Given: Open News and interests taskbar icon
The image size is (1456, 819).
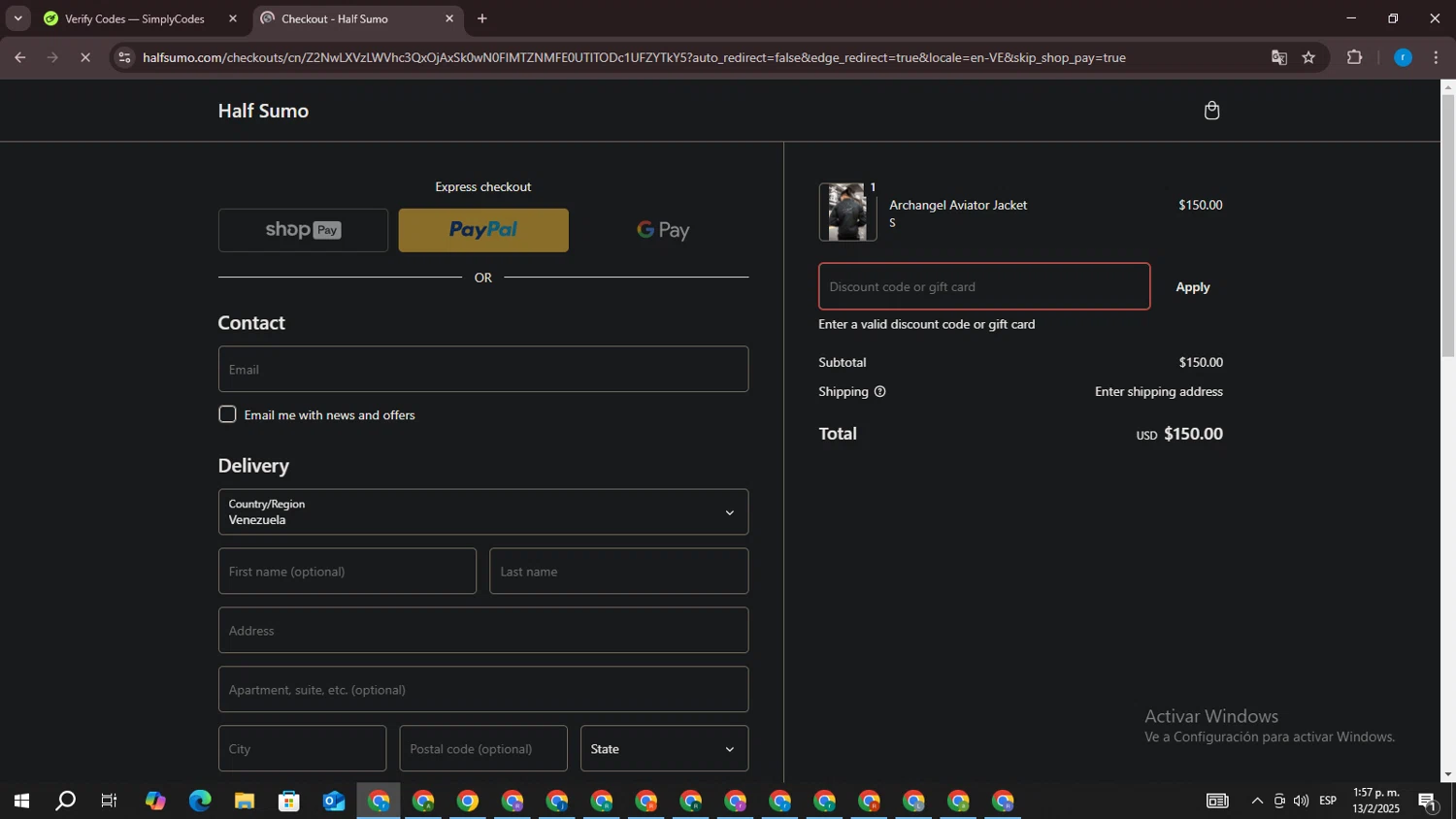Looking at the screenshot, I should [1217, 801].
